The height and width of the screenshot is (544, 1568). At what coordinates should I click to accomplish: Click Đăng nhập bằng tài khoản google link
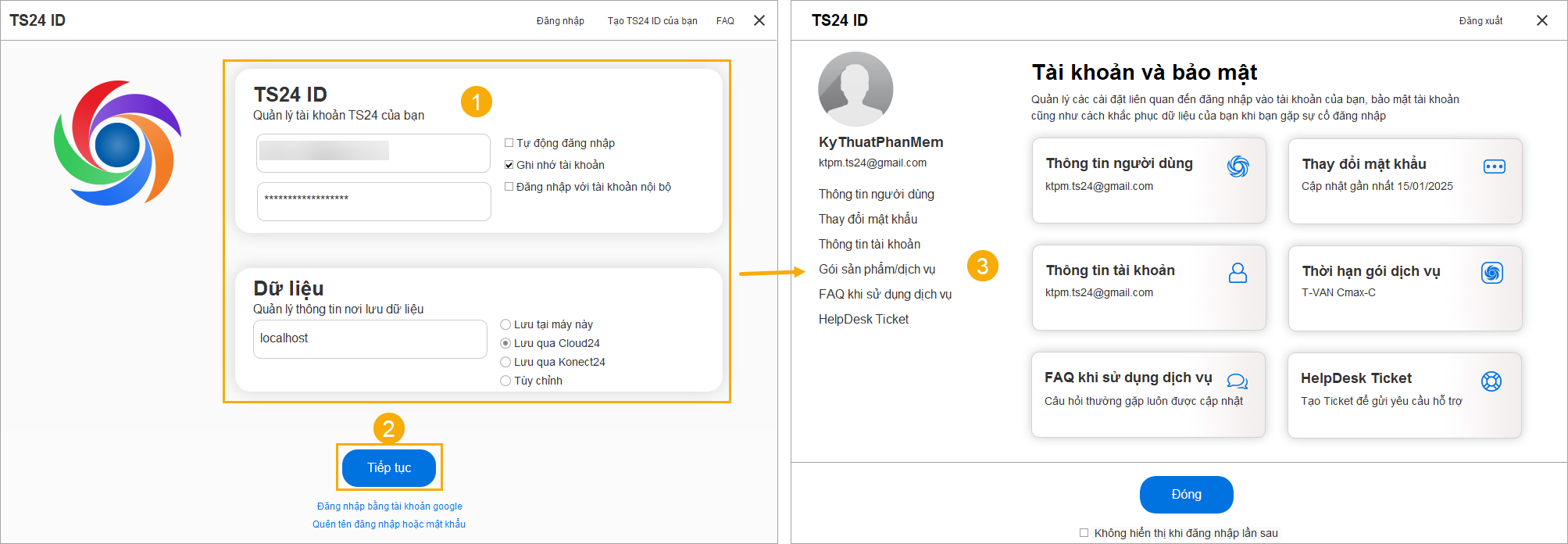pos(389,506)
